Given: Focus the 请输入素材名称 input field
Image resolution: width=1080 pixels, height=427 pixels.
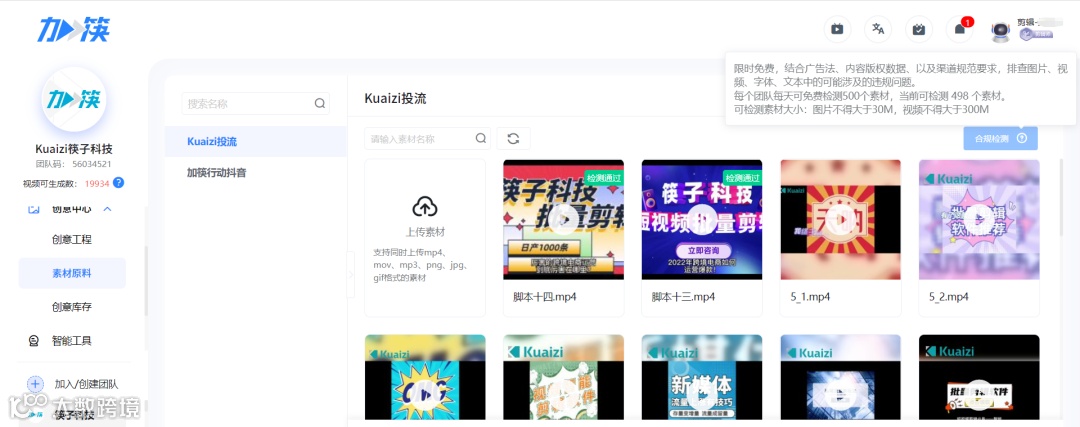Looking at the screenshot, I should pyautogui.click(x=427, y=138).
